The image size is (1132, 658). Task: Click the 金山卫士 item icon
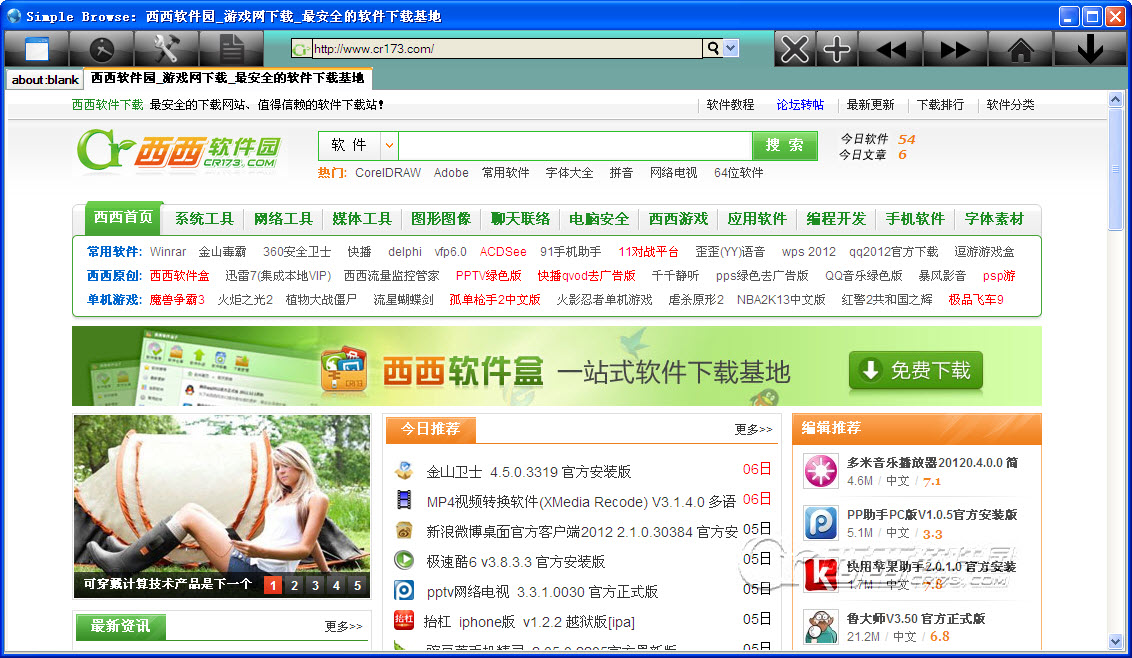(404, 471)
